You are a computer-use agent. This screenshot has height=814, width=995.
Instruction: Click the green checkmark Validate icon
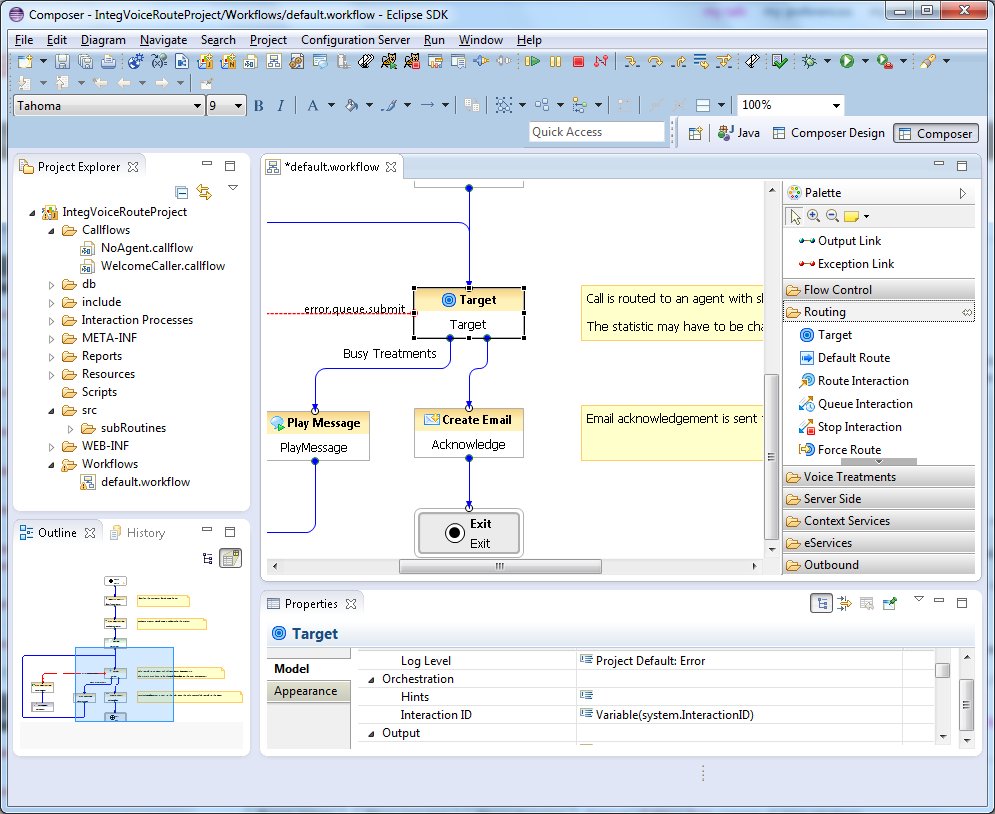point(779,61)
